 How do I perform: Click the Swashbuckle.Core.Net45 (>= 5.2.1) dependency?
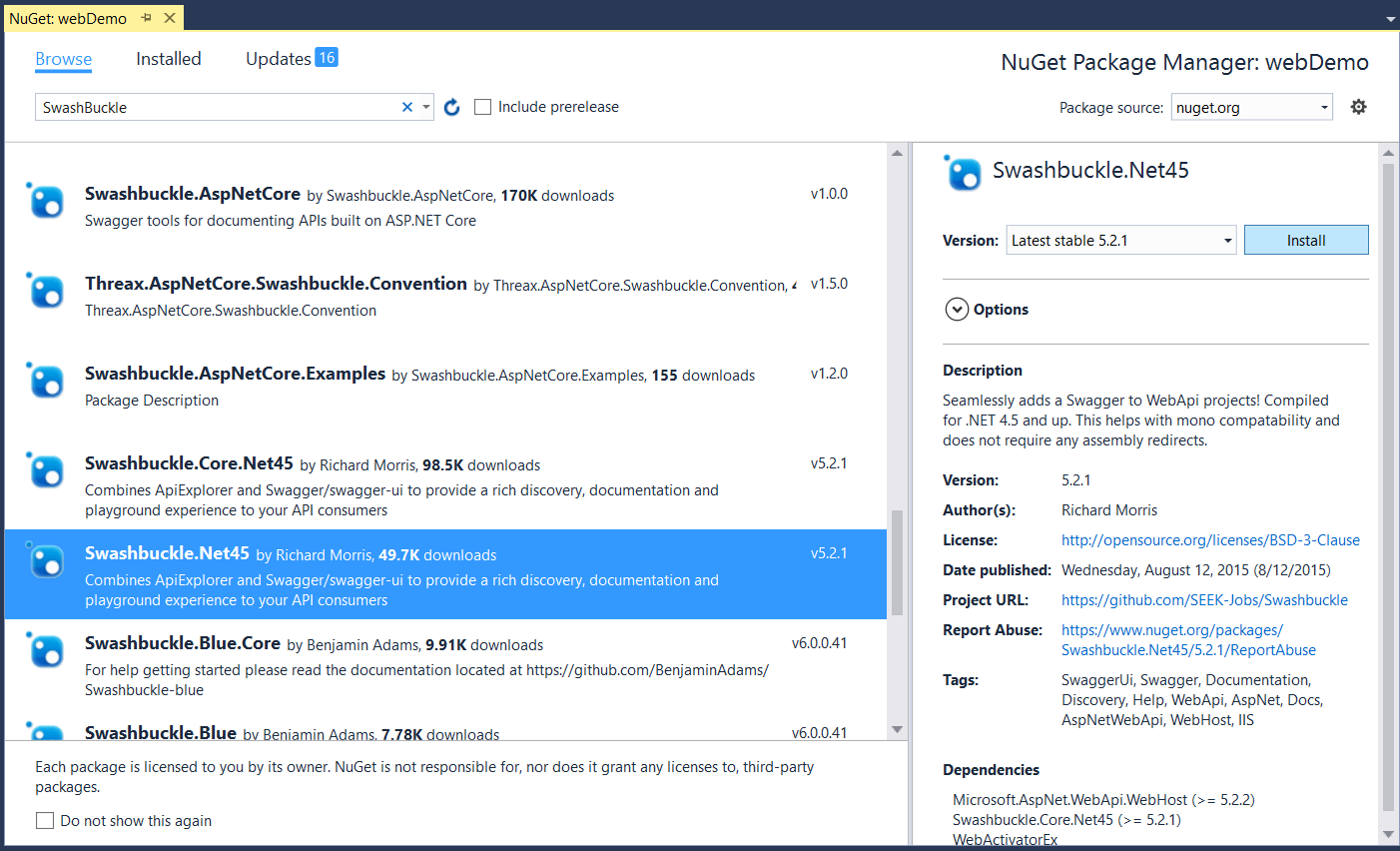click(1066, 820)
